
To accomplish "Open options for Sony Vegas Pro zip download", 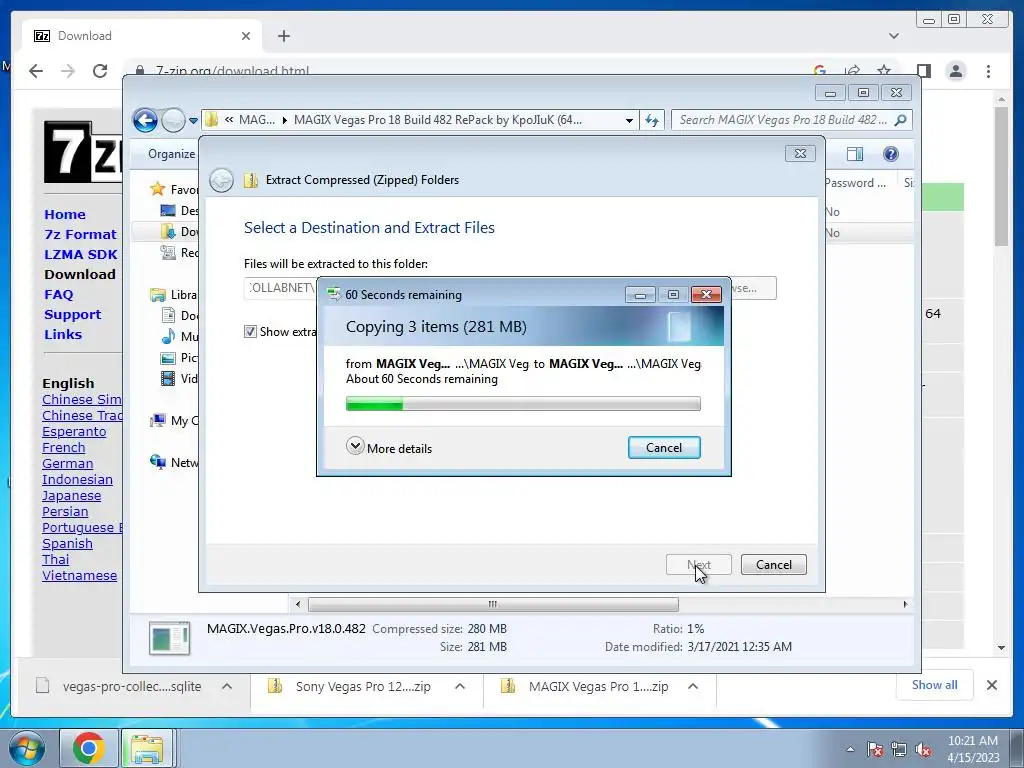I will (460, 686).
